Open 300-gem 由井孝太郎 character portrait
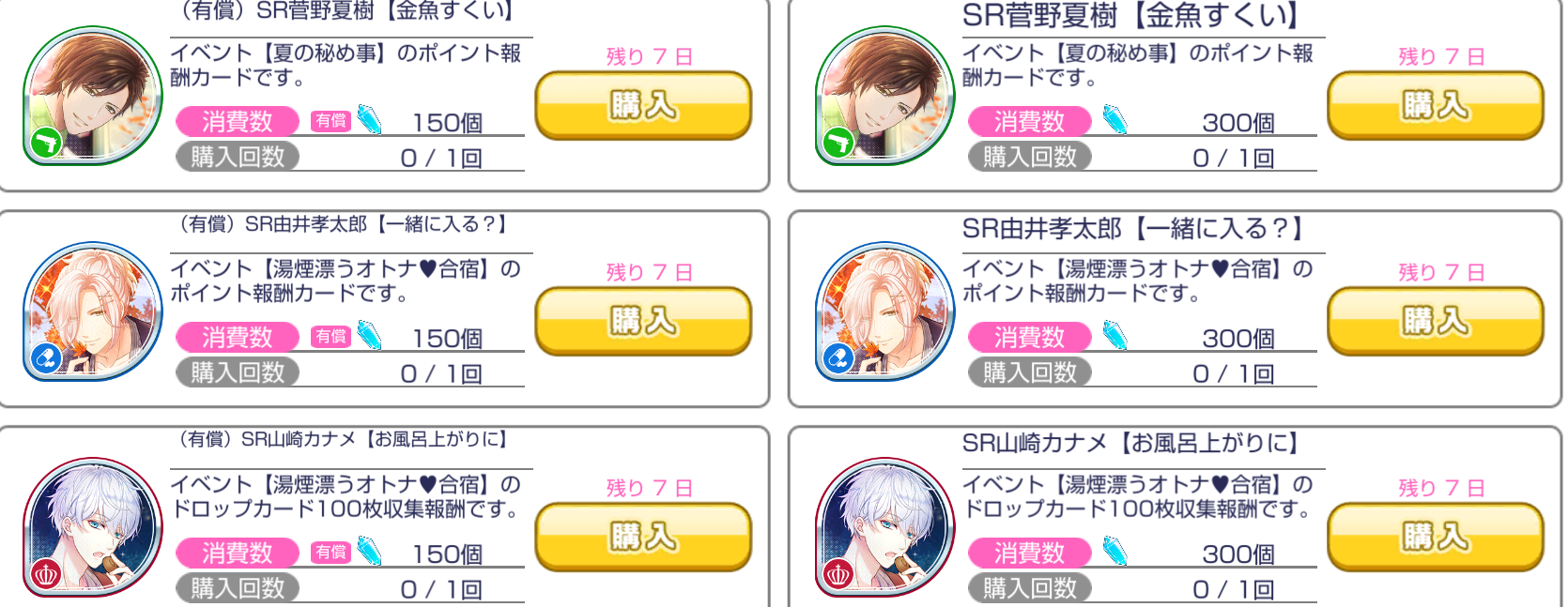 (884, 311)
